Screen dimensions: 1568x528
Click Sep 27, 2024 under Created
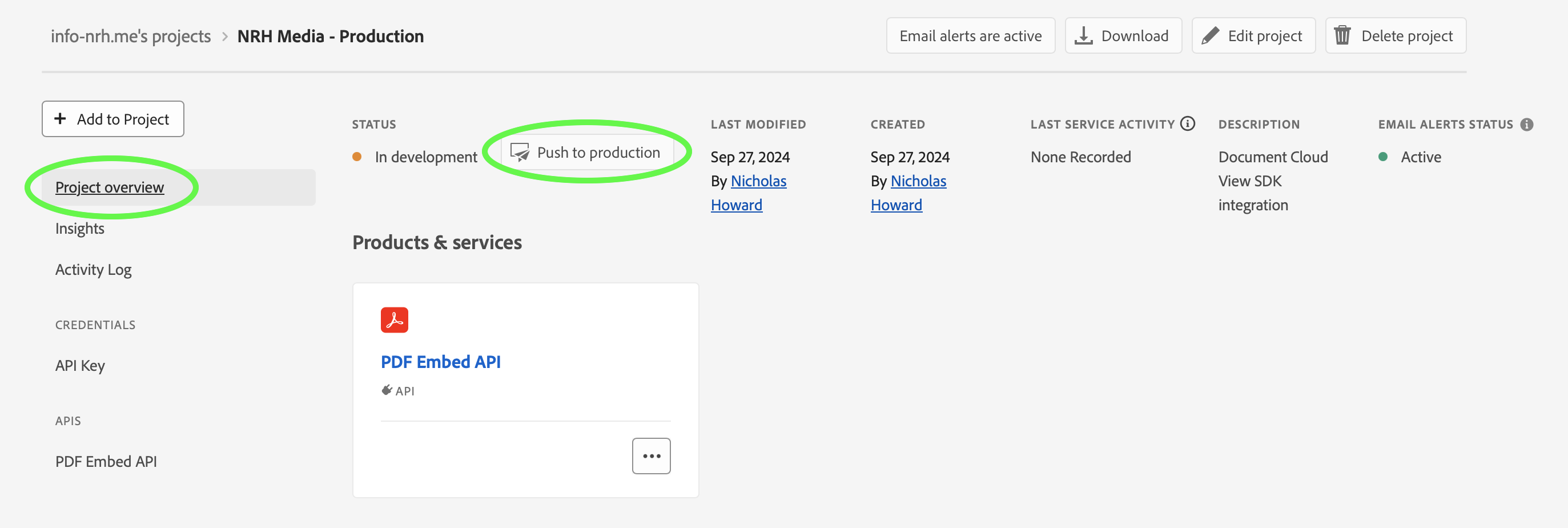910,157
